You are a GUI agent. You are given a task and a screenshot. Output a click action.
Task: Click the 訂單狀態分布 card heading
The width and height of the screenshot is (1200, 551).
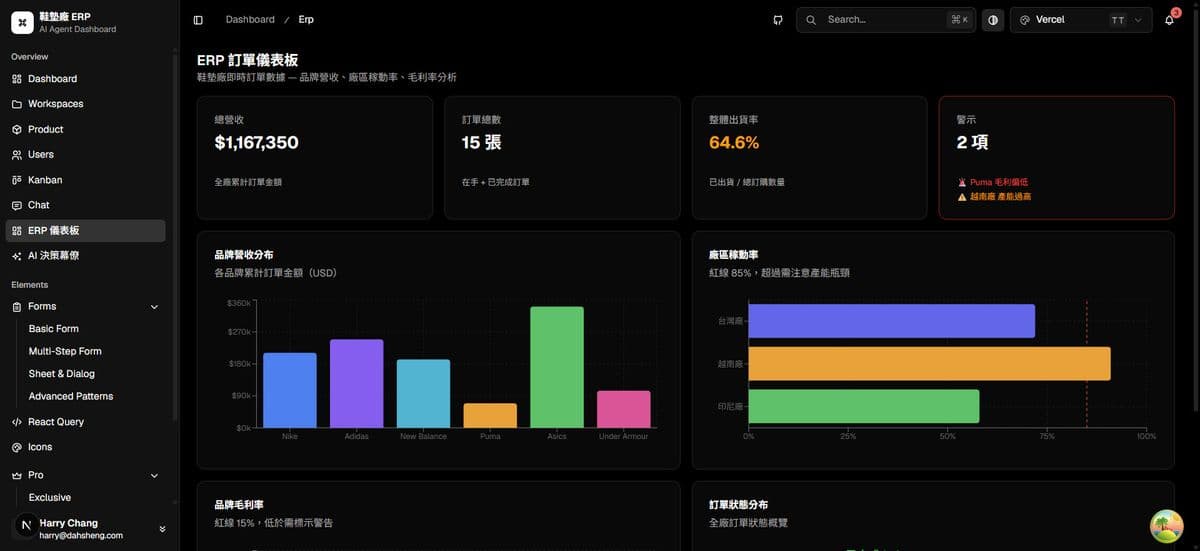(x=738, y=505)
